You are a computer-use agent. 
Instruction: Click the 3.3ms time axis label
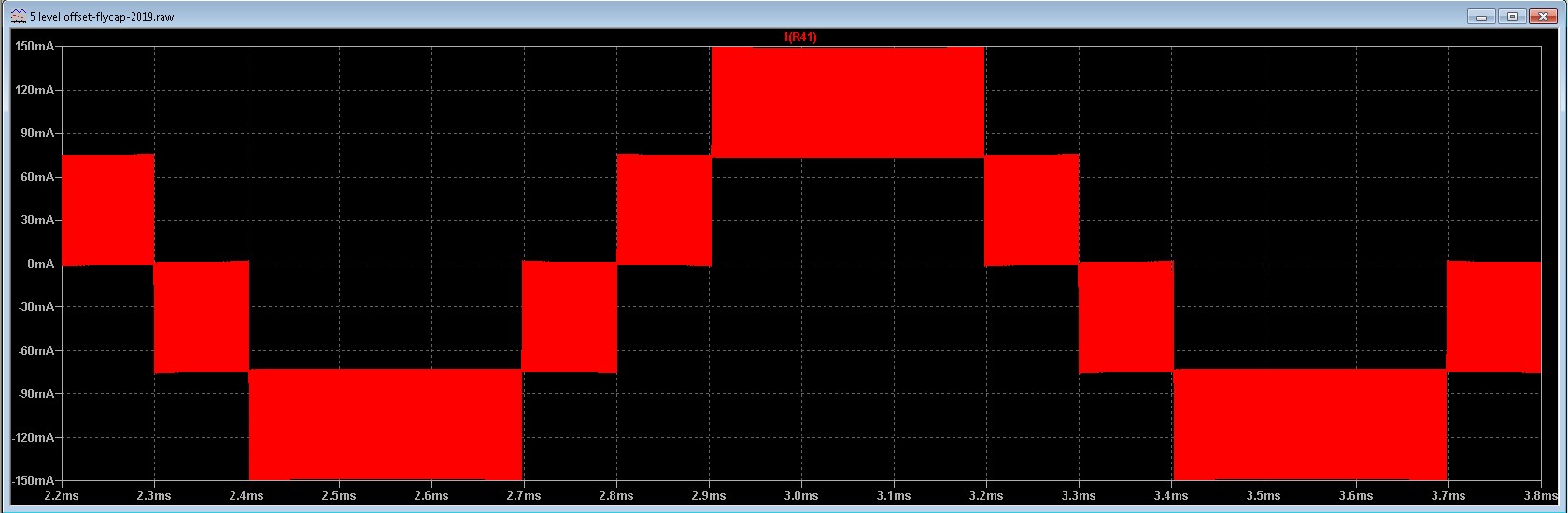pos(1079,496)
